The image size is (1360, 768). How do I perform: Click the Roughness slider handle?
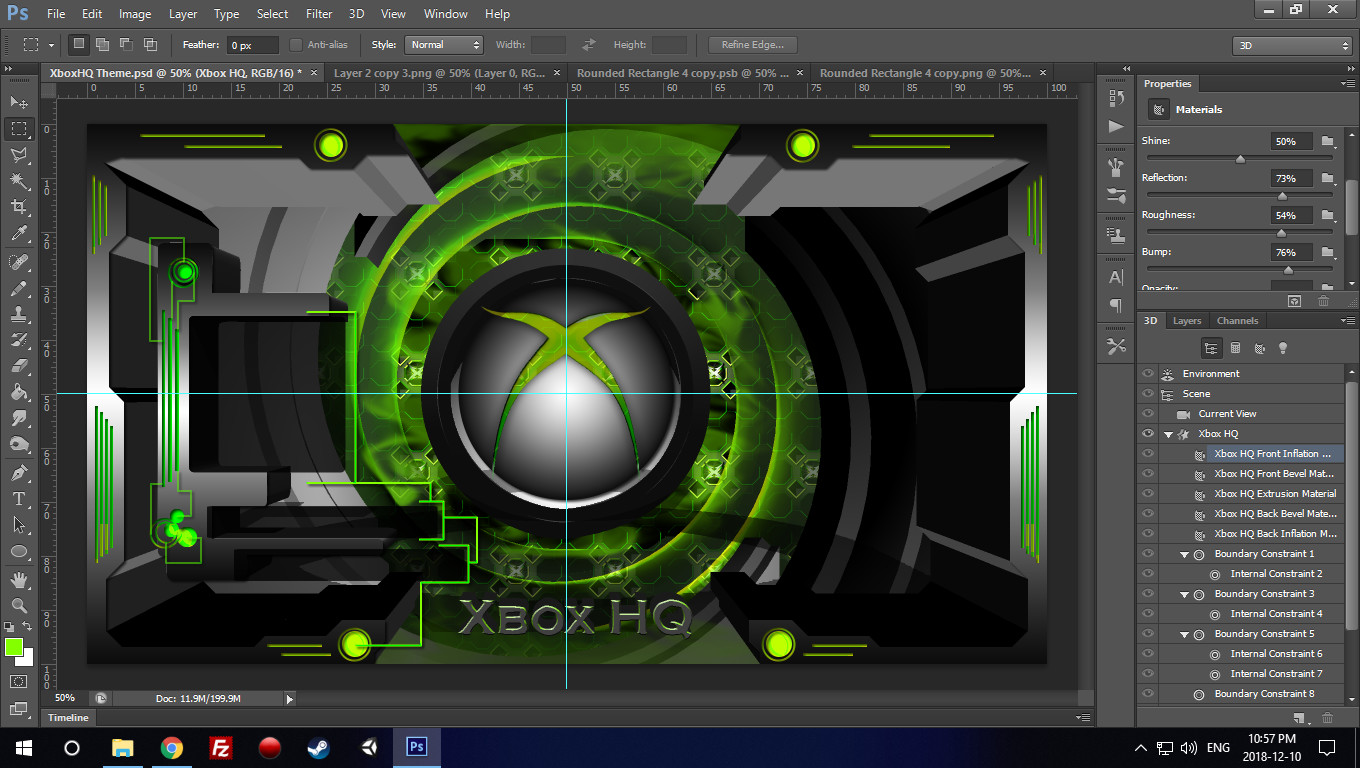click(x=1282, y=233)
